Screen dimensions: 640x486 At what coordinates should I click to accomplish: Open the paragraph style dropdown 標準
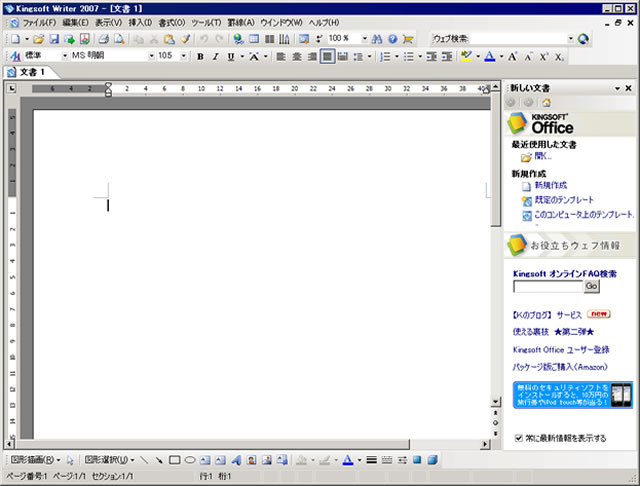click(x=65, y=56)
